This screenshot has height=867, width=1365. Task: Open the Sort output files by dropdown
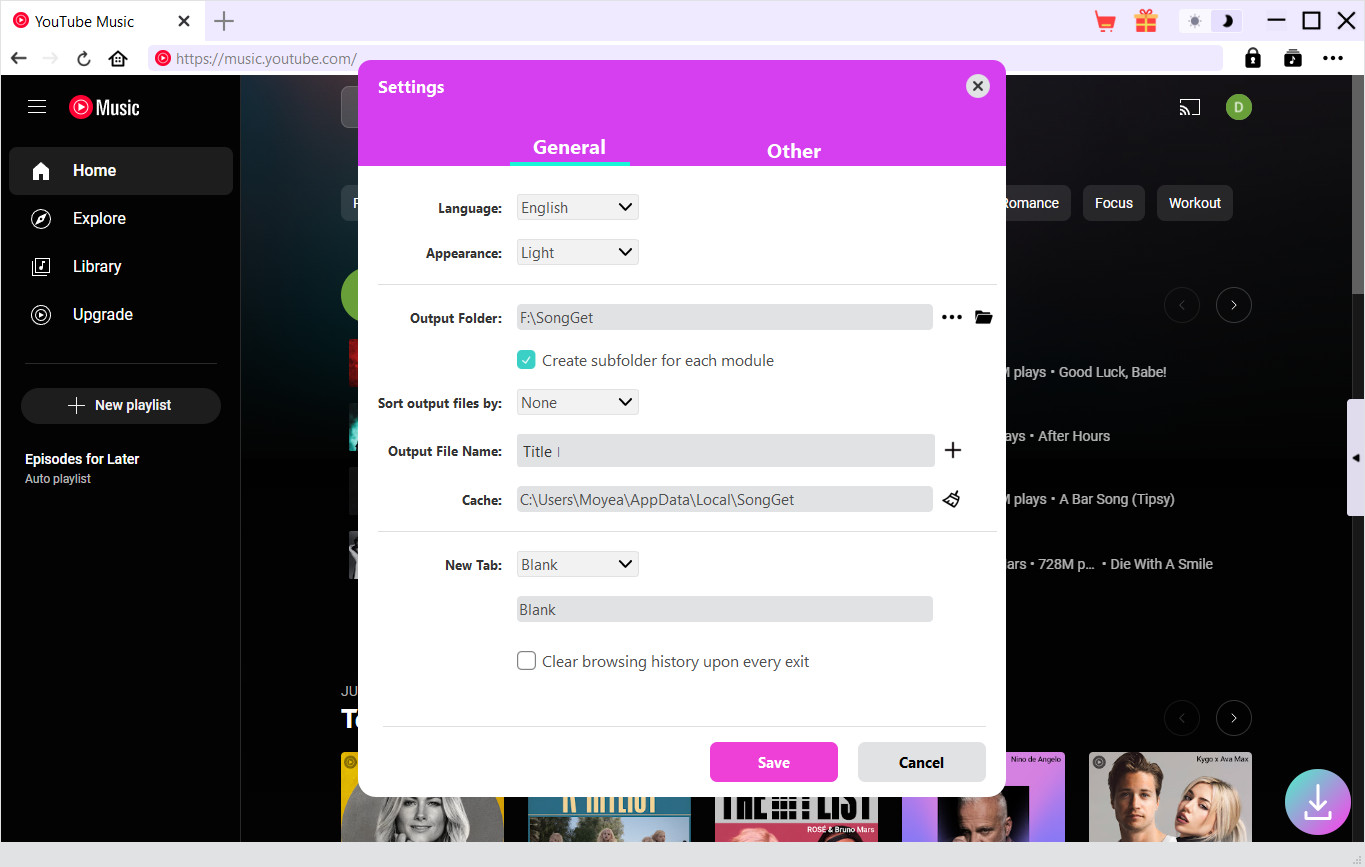click(577, 402)
